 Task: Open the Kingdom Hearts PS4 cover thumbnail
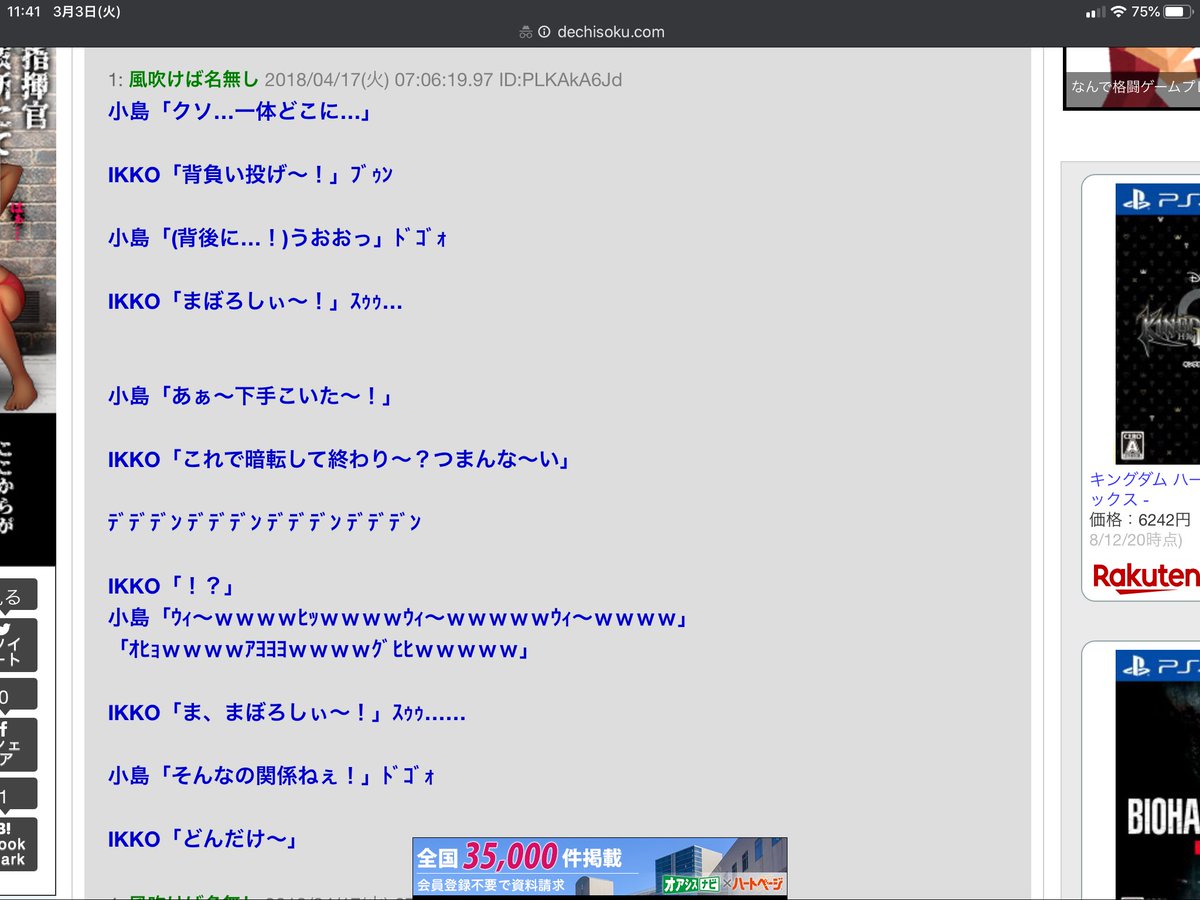(x=1158, y=324)
